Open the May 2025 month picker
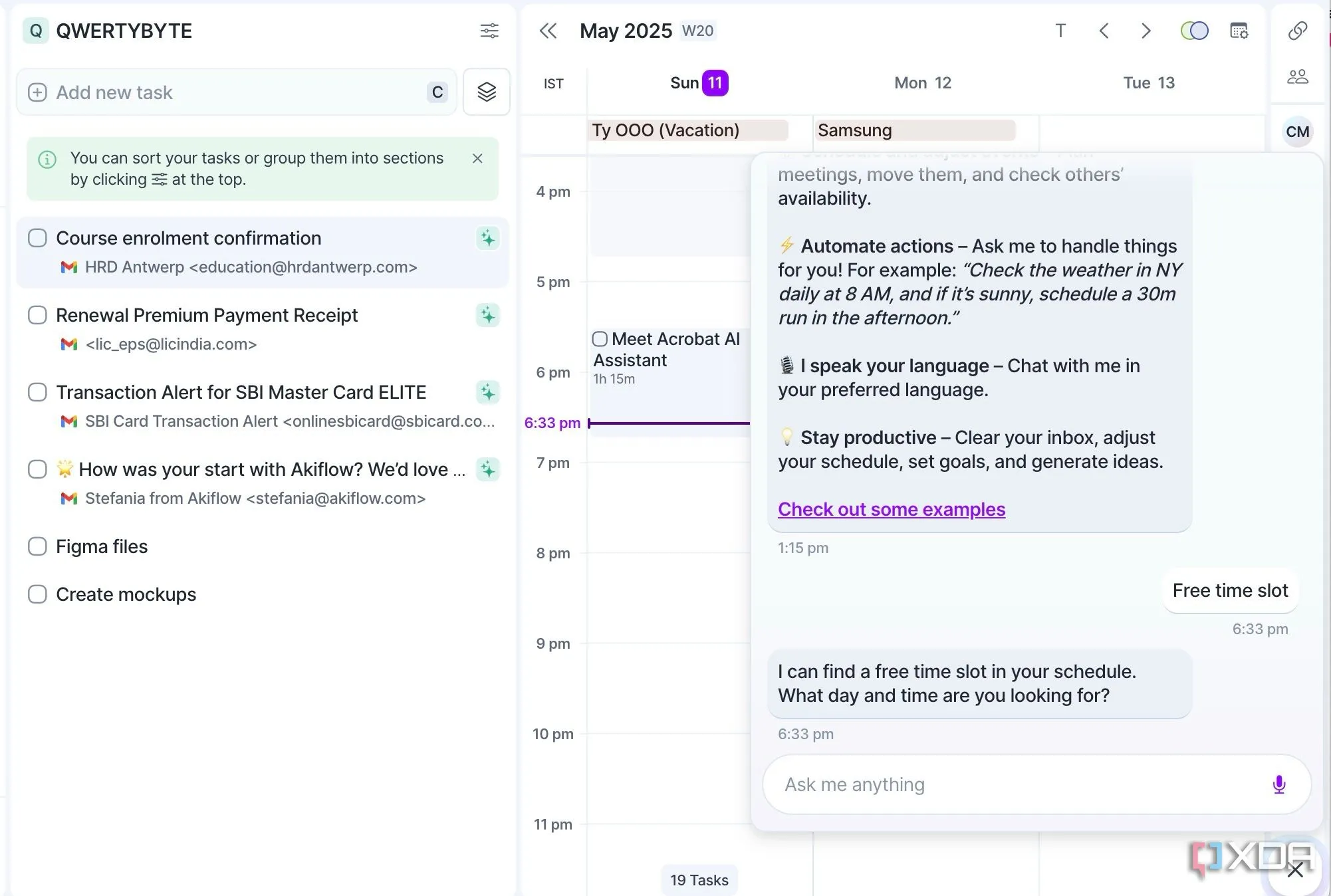Viewport: 1331px width, 896px height. 626,31
